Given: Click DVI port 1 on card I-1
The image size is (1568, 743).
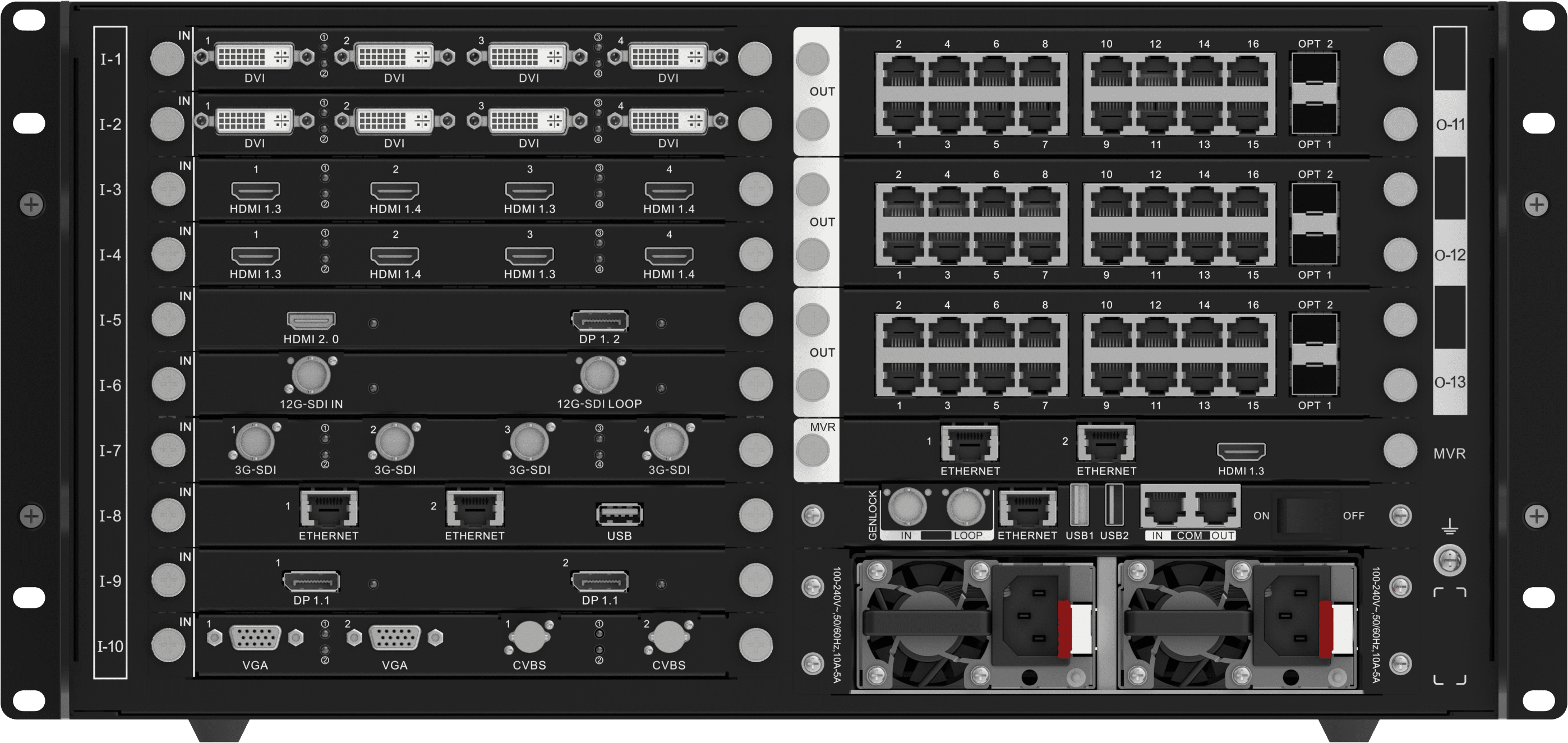Looking at the screenshot, I should pos(255,57).
